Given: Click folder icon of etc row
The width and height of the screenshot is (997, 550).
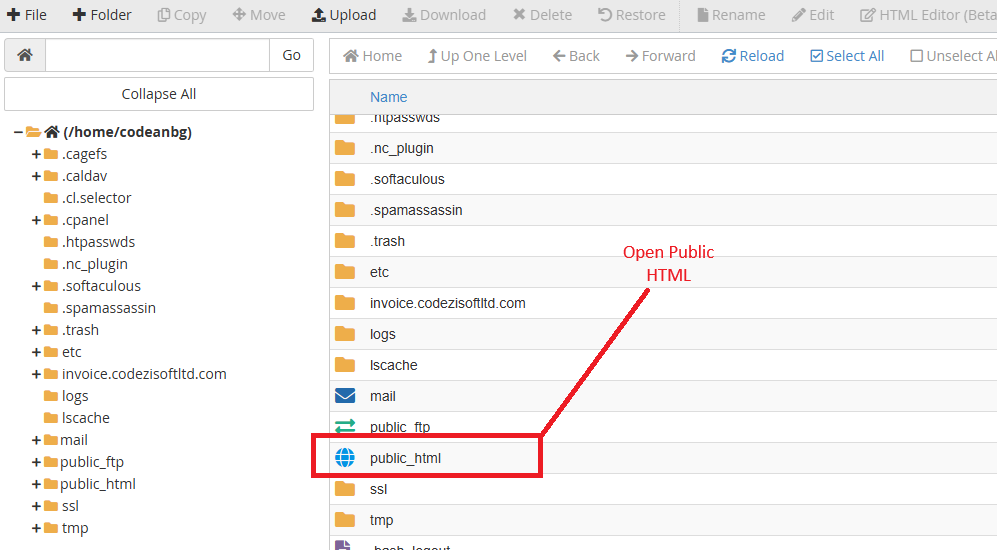Looking at the screenshot, I should [x=345, y=272].
